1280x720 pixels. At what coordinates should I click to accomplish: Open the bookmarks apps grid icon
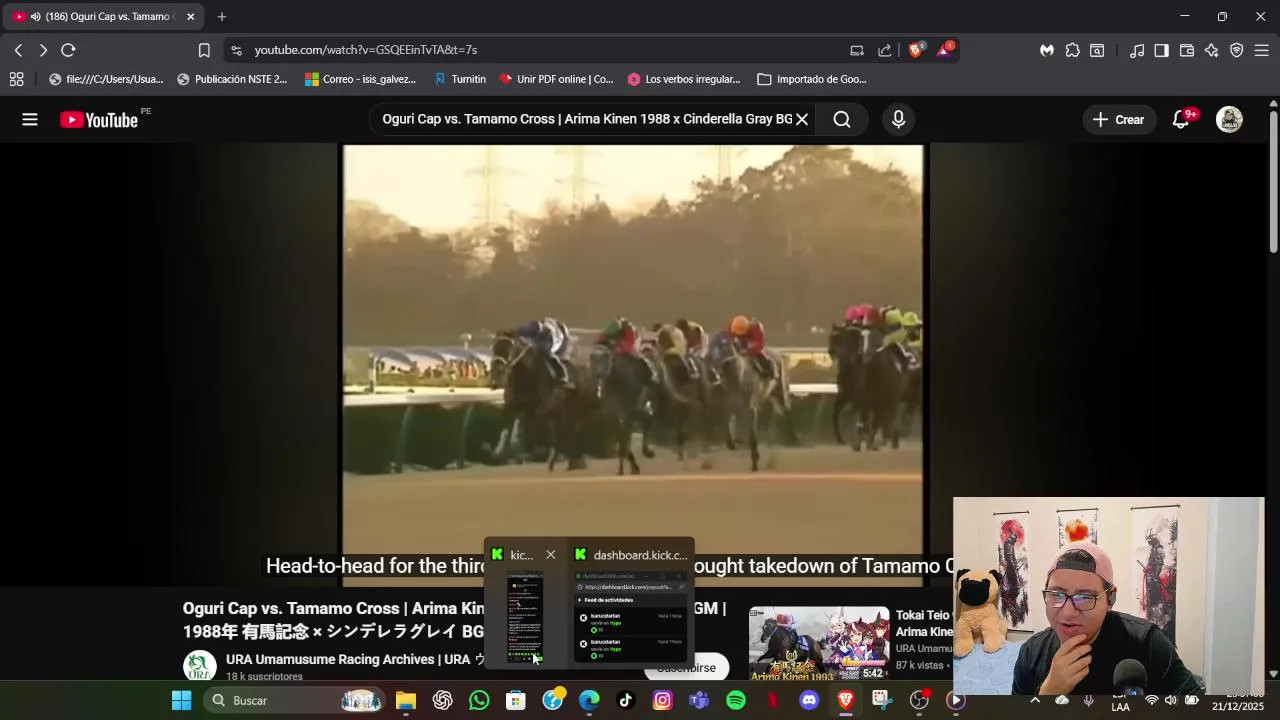point(16,79)
